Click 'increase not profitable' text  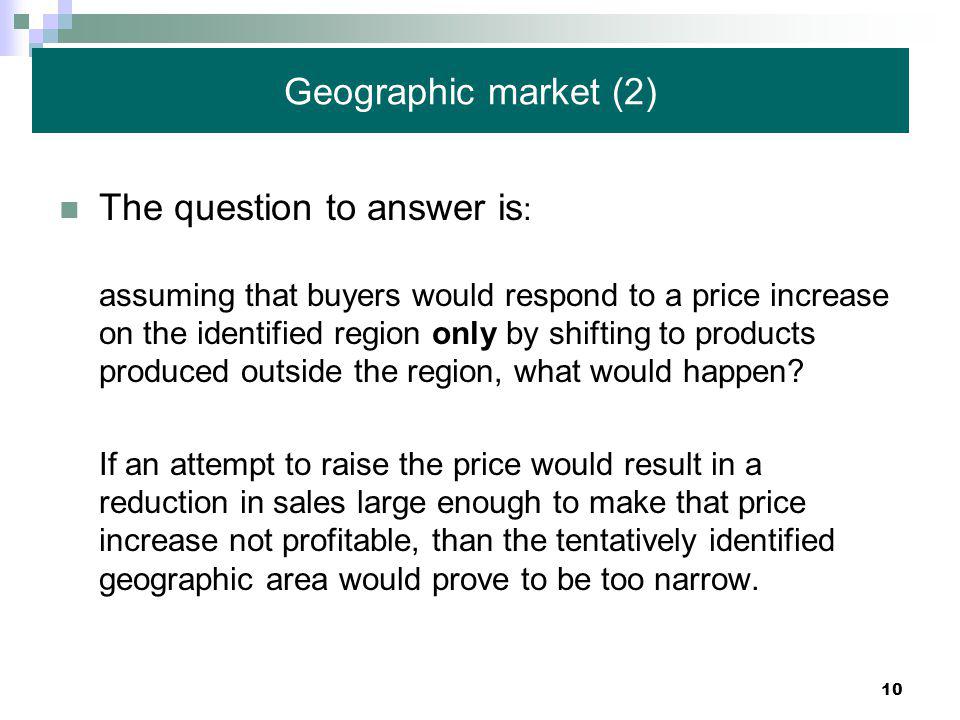coord(258,541)
